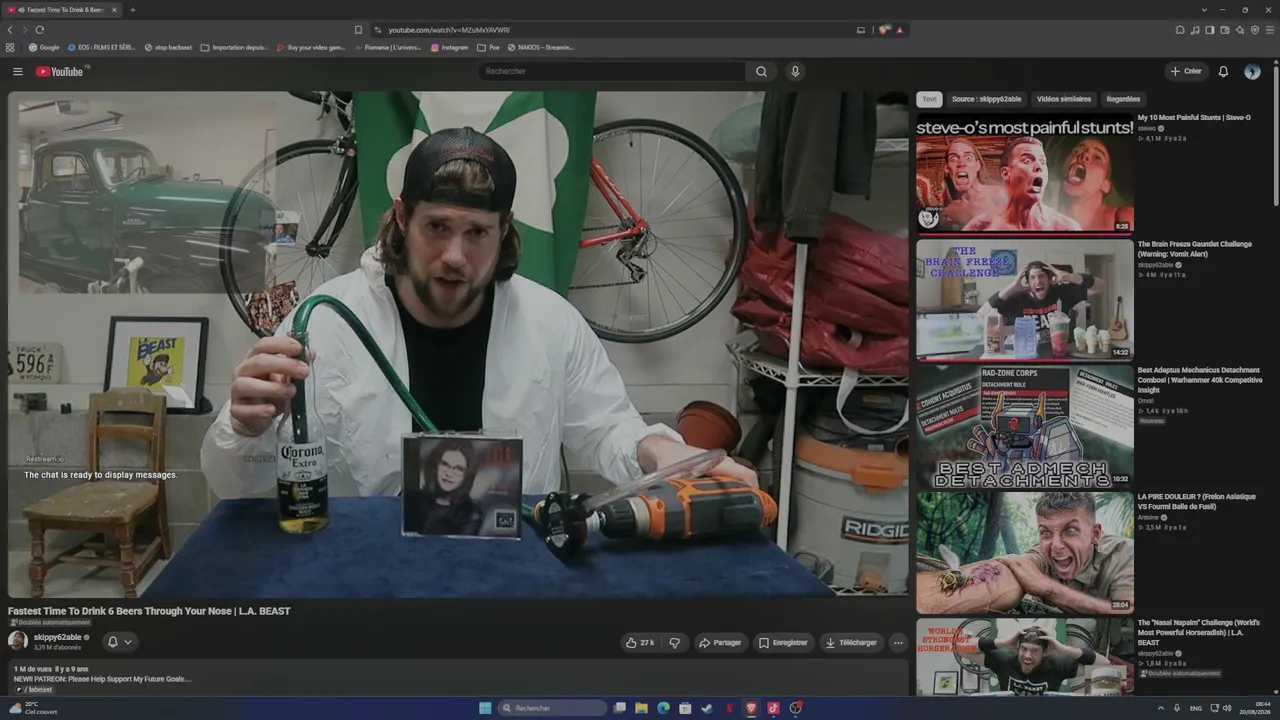Screen dimensions: 1280x720
Task: Start voice search with the microphone
Action: [795, 71]
